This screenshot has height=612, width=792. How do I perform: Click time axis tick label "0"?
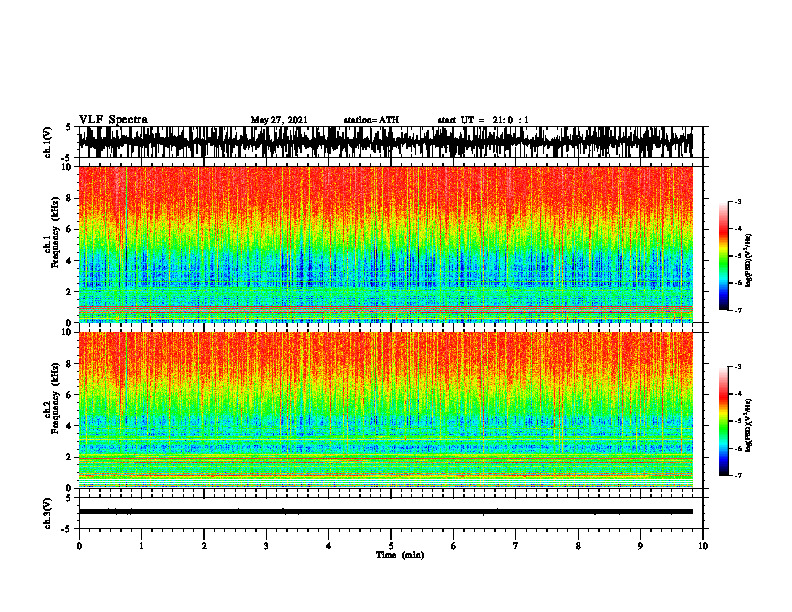(x=79, y=546)
